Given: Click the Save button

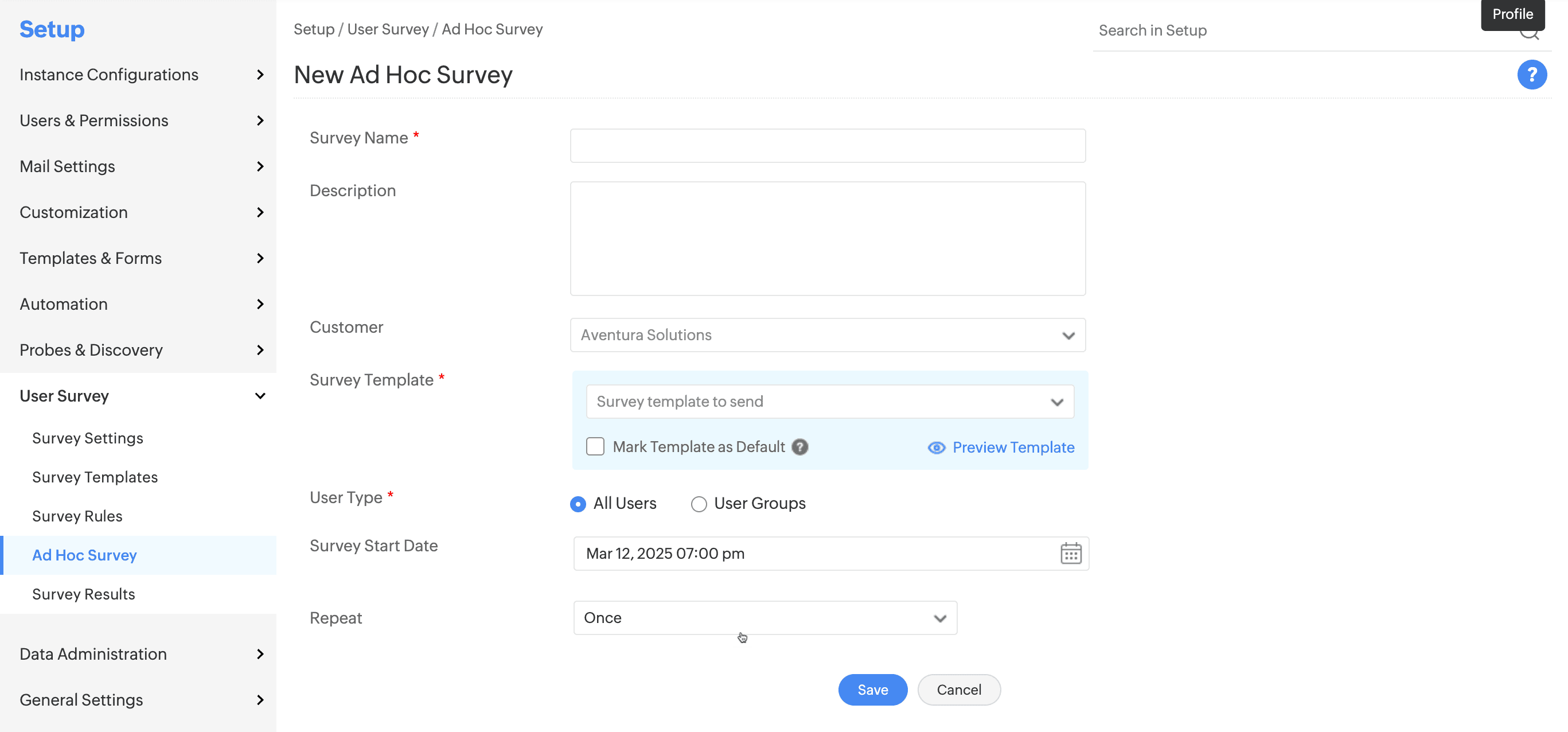Looking at the screenshot, I should click(872, 690).
